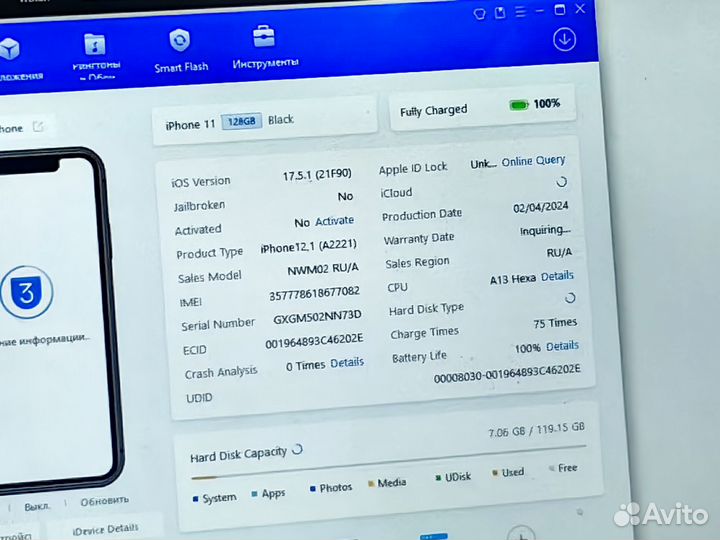The image size is (720, 540).
Task: Open Battery Life Details link
Action: (562, 346)
